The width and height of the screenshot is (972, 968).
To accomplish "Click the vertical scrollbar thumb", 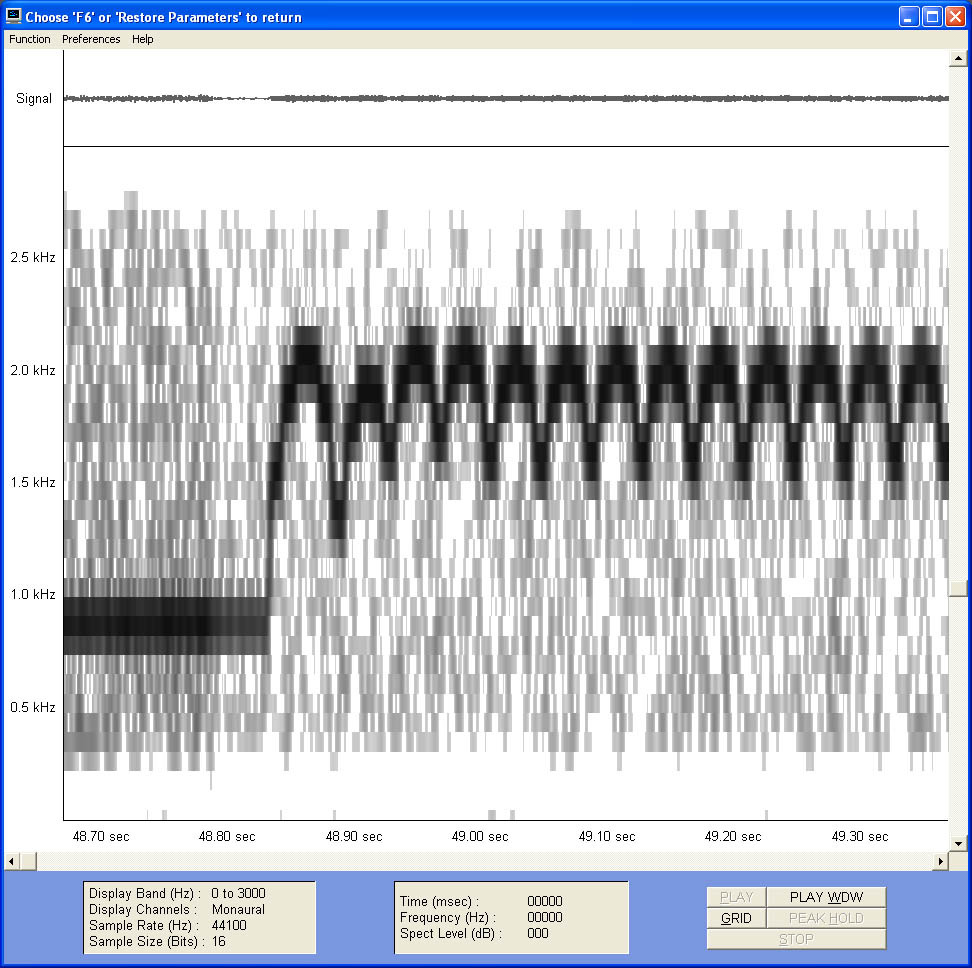I will pyautogui.click(x=958, y=588).
